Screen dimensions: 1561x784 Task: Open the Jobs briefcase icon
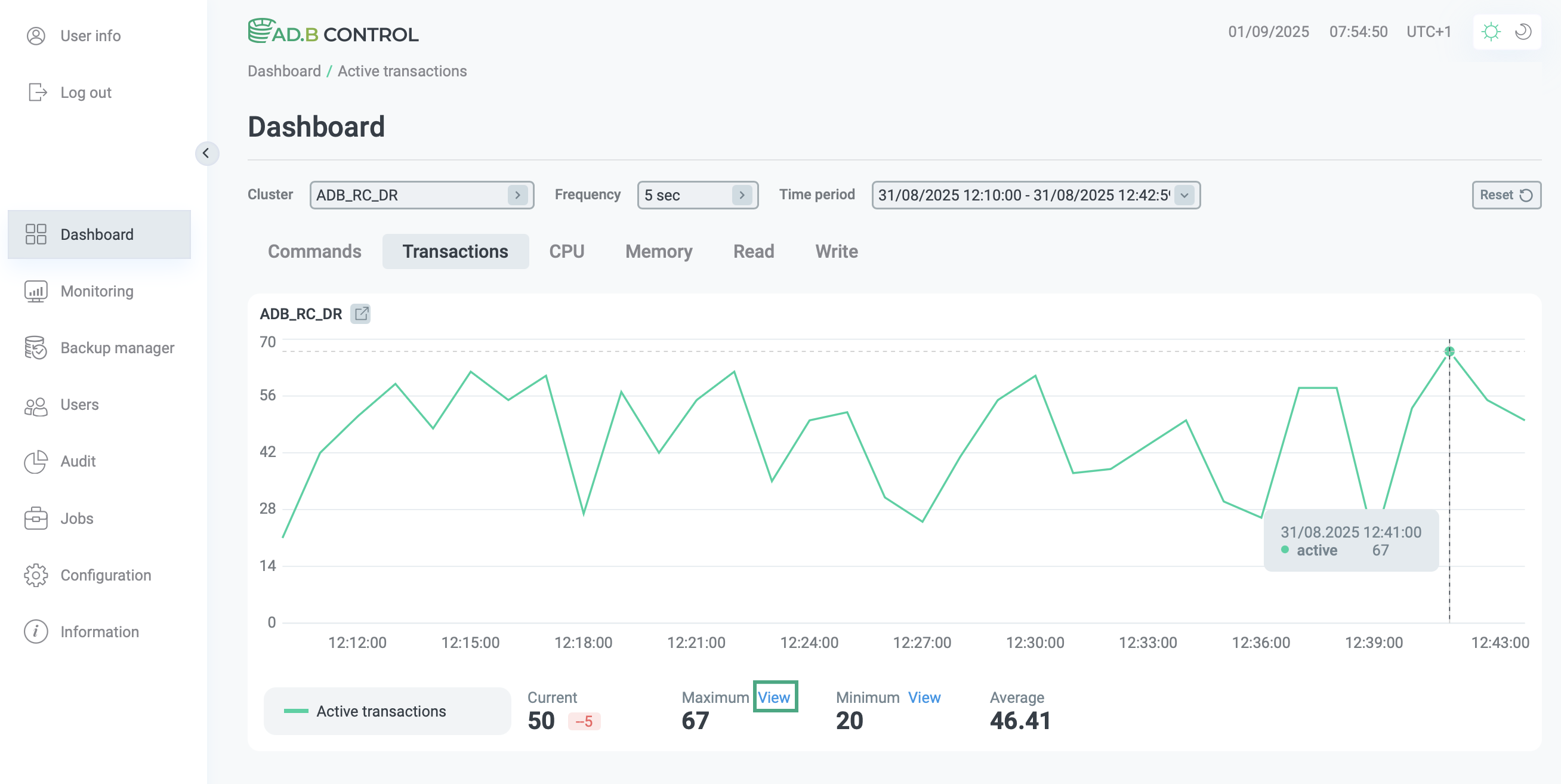coord(36,518)
